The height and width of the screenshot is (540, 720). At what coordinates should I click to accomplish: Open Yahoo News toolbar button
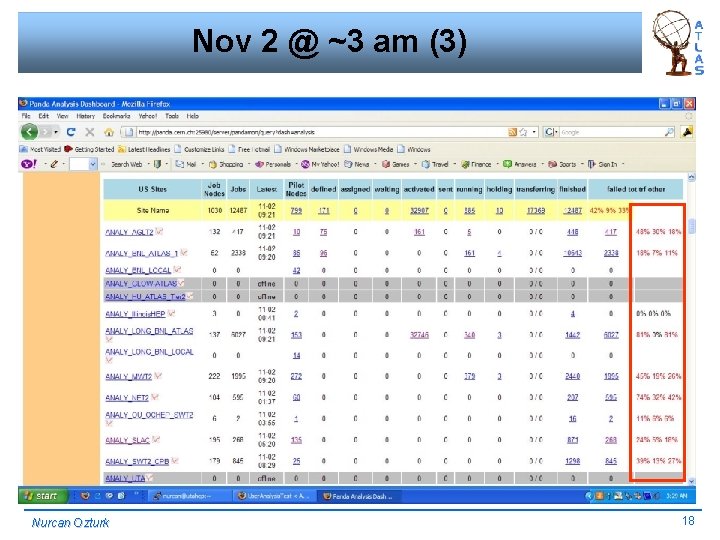coord(357,164)
